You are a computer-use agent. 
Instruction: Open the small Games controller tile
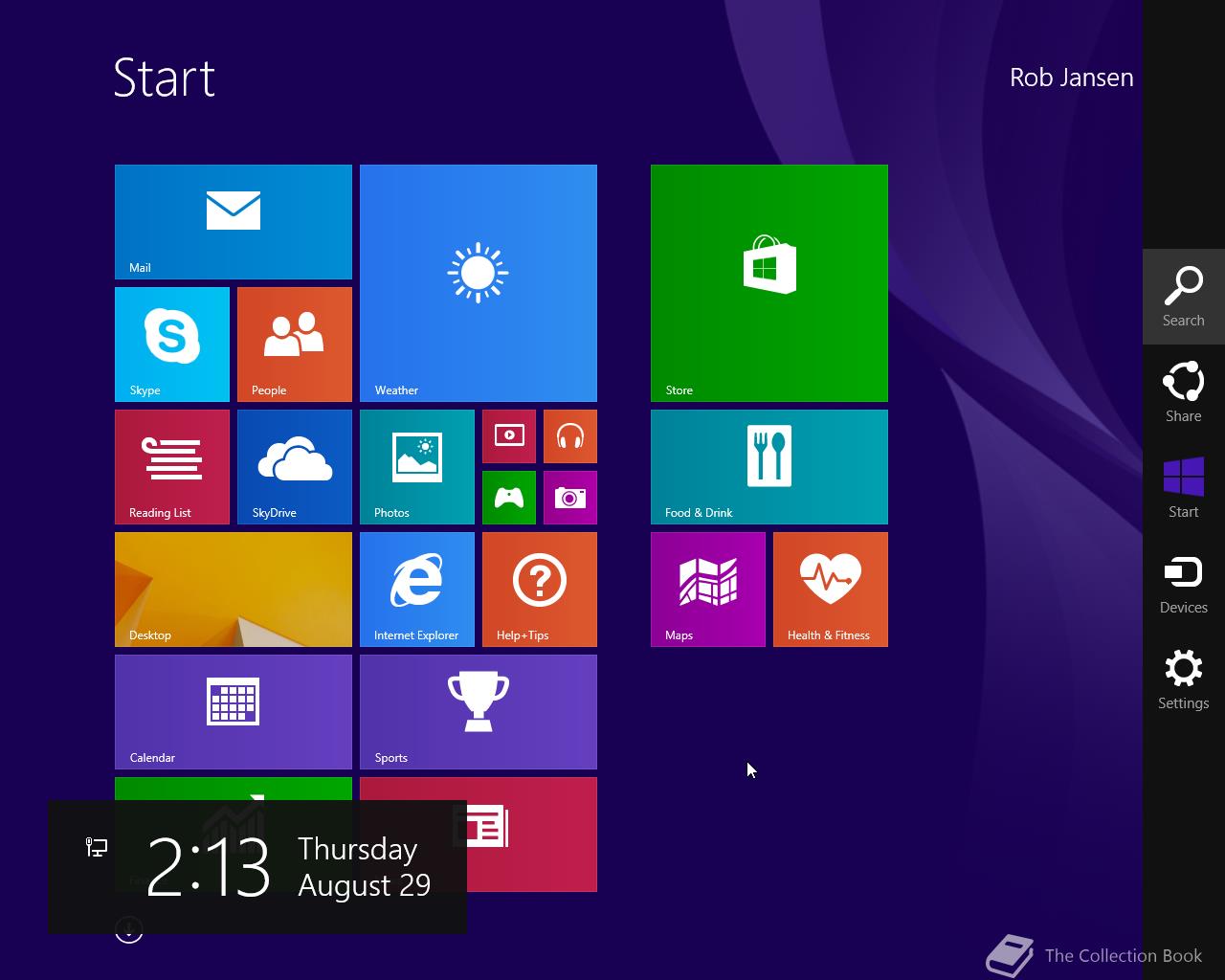click(x=509, y=498)
